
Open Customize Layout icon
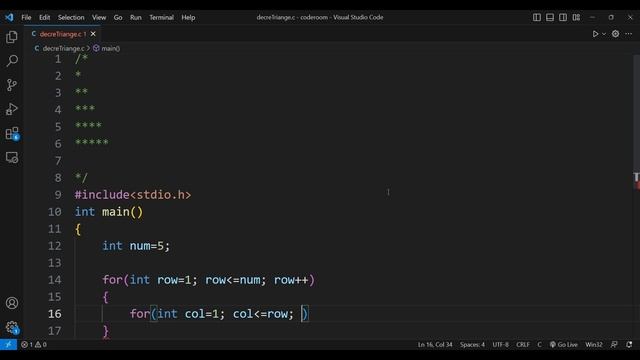[x=576, y=17]
